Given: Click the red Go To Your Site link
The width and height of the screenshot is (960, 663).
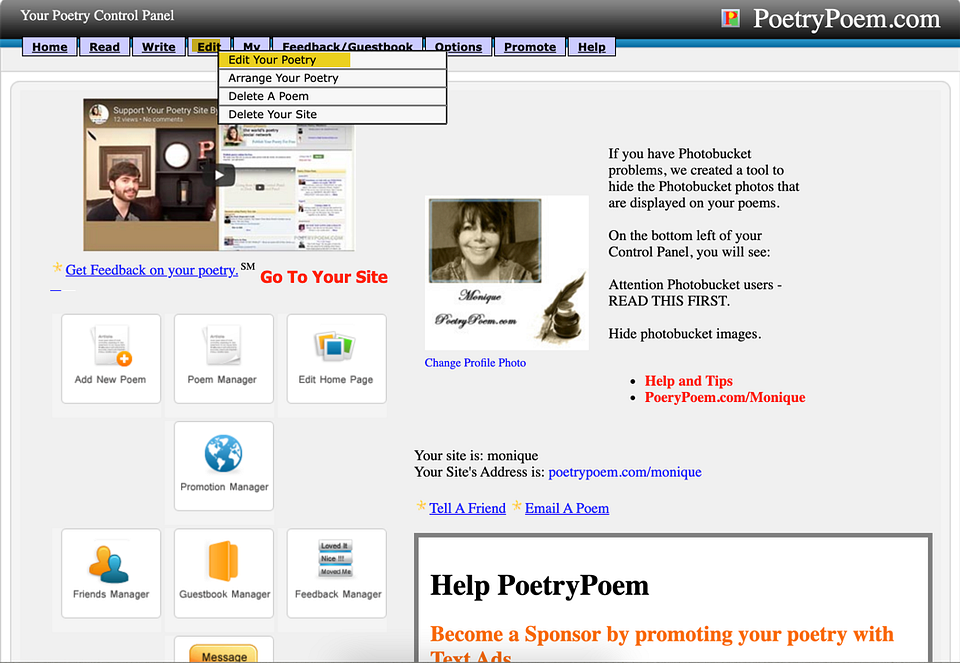Looking at the screenshot, I should point(324,277).
